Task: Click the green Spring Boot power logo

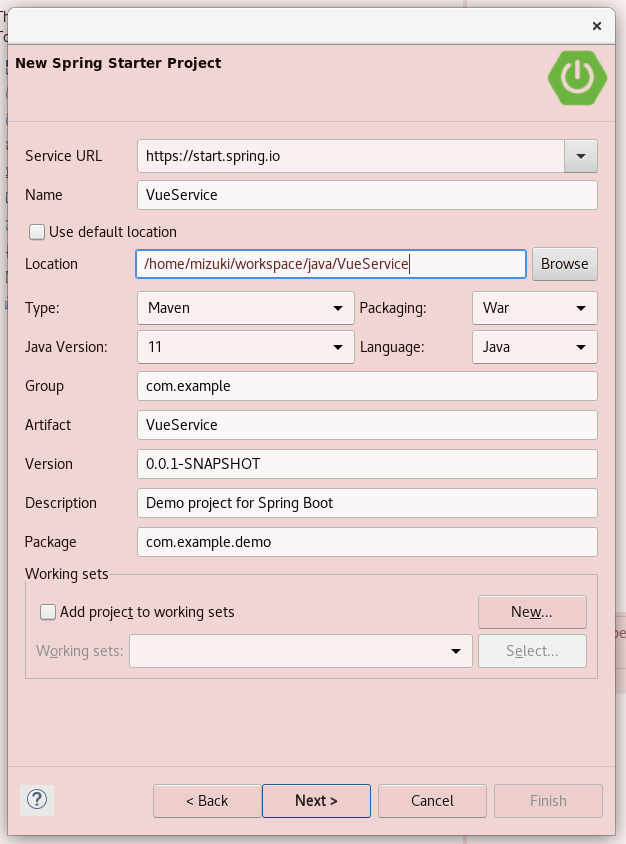Action: pos(577,78)
